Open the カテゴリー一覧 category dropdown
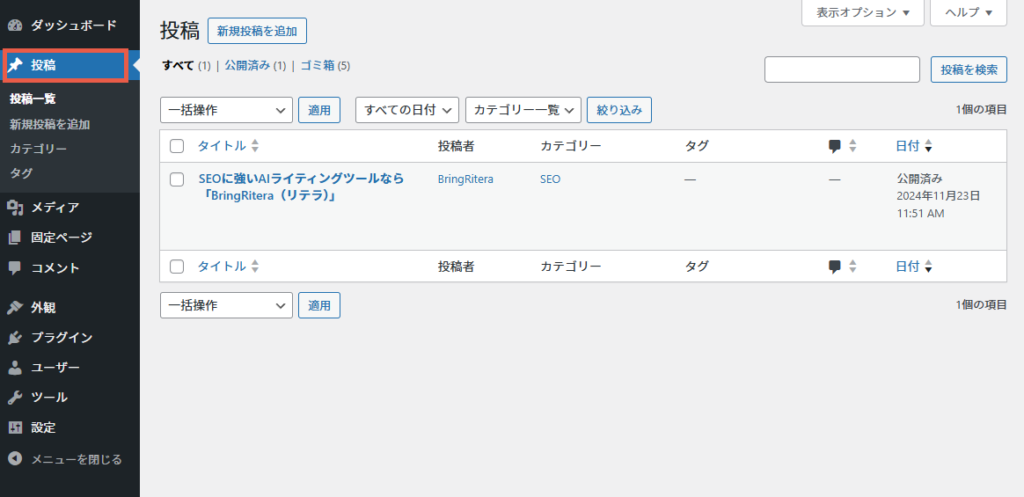Viewport: 1024px width, 497px height. (x=523, y=110)
